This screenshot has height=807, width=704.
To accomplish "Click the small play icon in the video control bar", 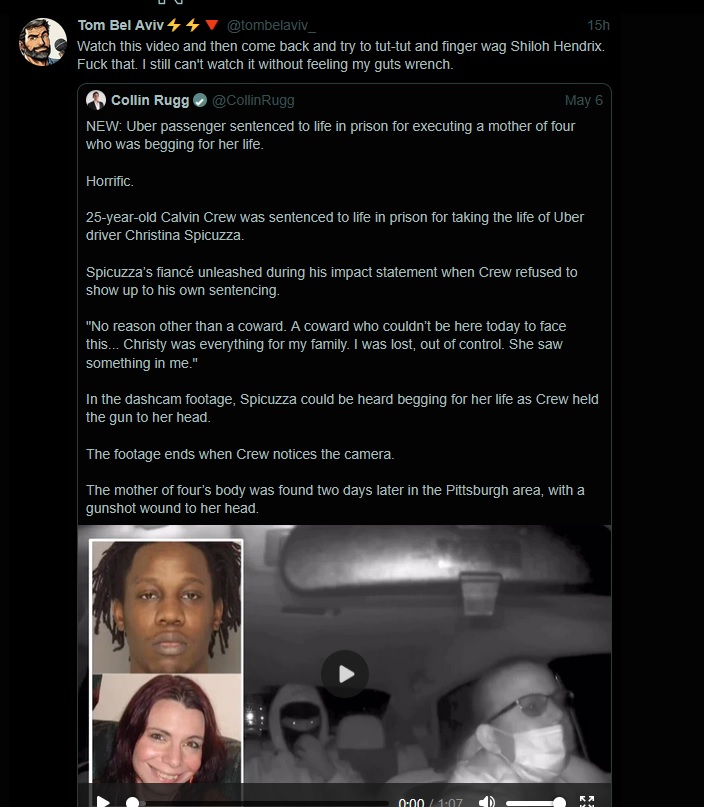I will [102, 801].
